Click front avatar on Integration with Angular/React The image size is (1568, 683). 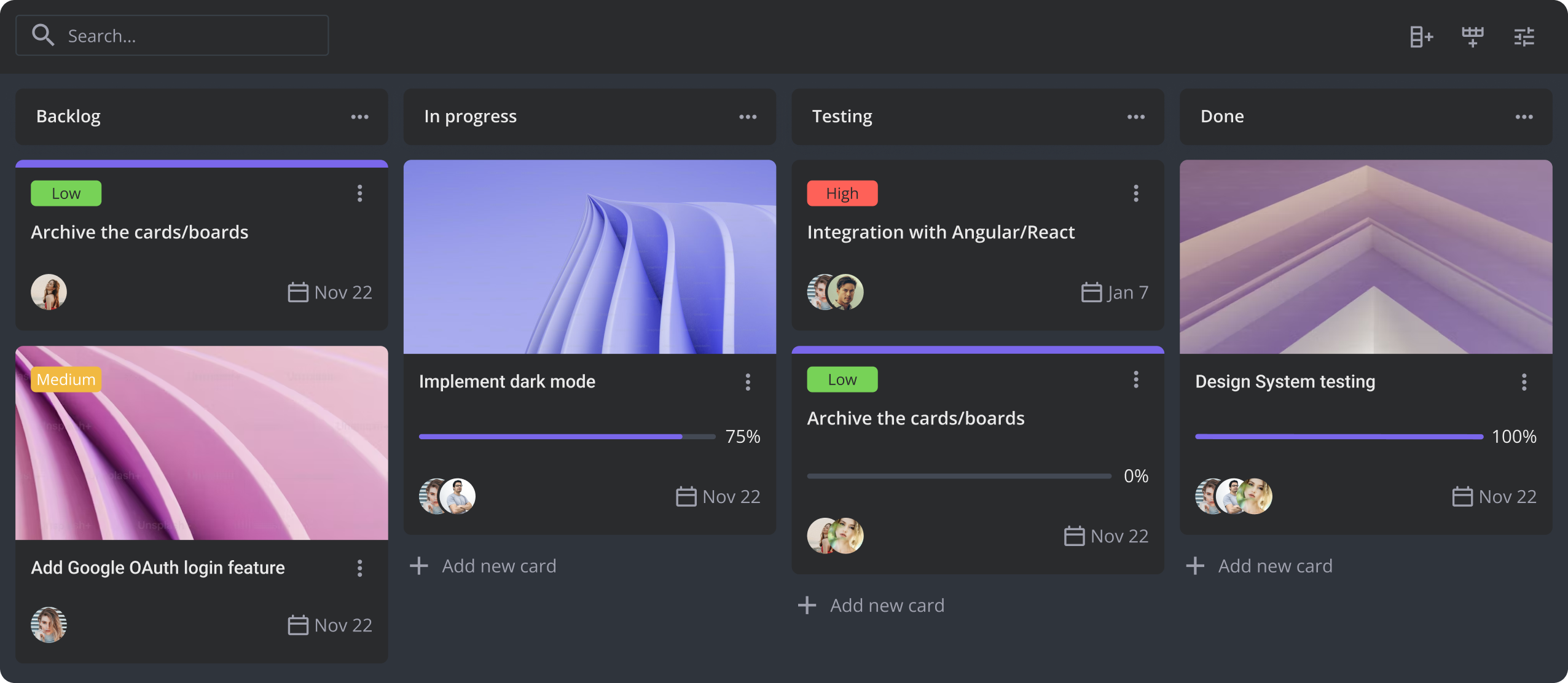tap(846, 292)
